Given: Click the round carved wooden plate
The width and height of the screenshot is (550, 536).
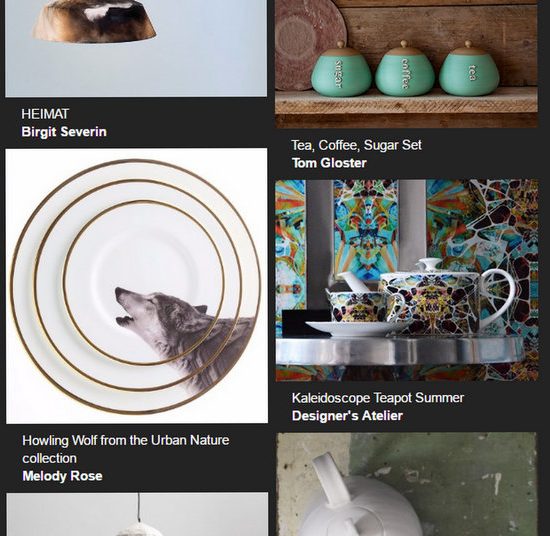Looking at the screenshot, I should pos(309,44).
